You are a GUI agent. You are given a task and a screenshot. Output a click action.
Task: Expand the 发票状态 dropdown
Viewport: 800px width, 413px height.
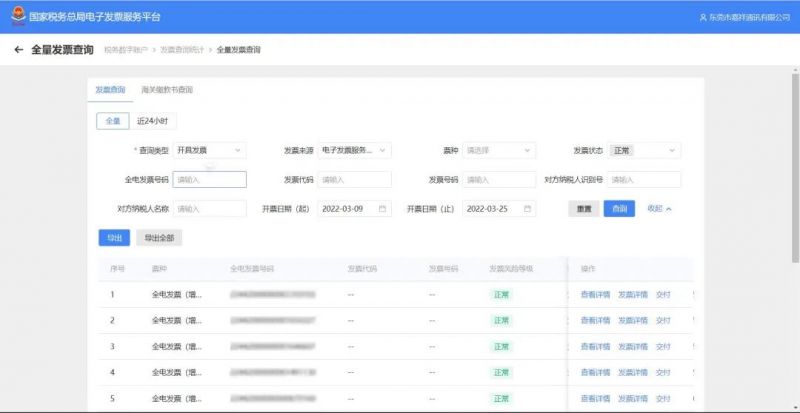(644, 150)
